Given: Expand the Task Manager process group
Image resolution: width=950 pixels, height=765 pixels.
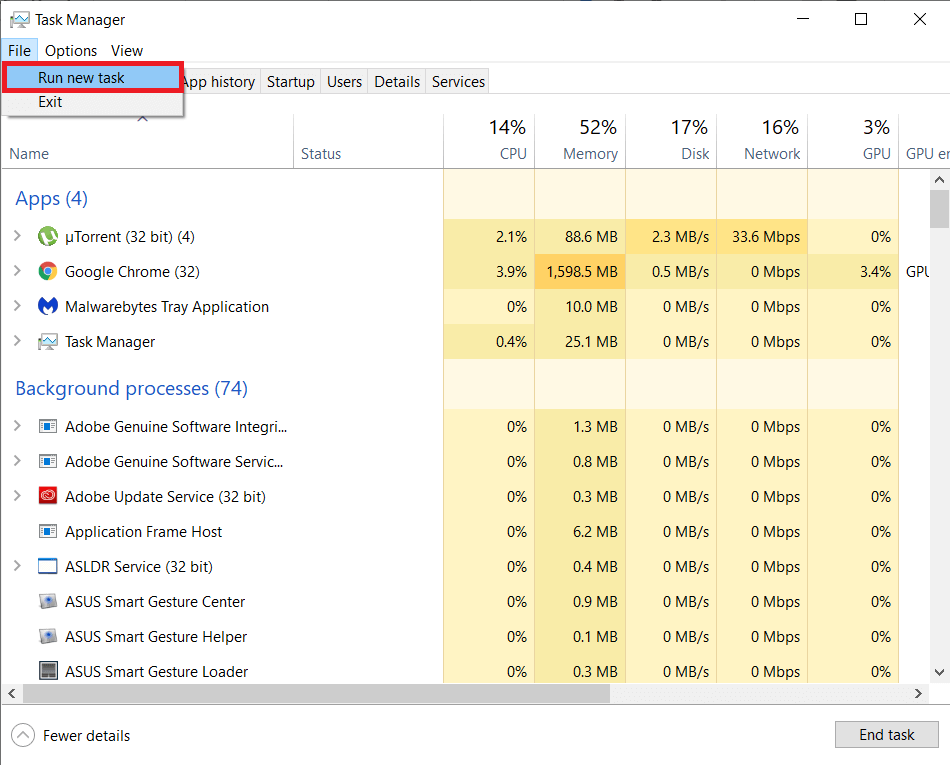Looking at the screenshot, I should click(x=18, y=342).
